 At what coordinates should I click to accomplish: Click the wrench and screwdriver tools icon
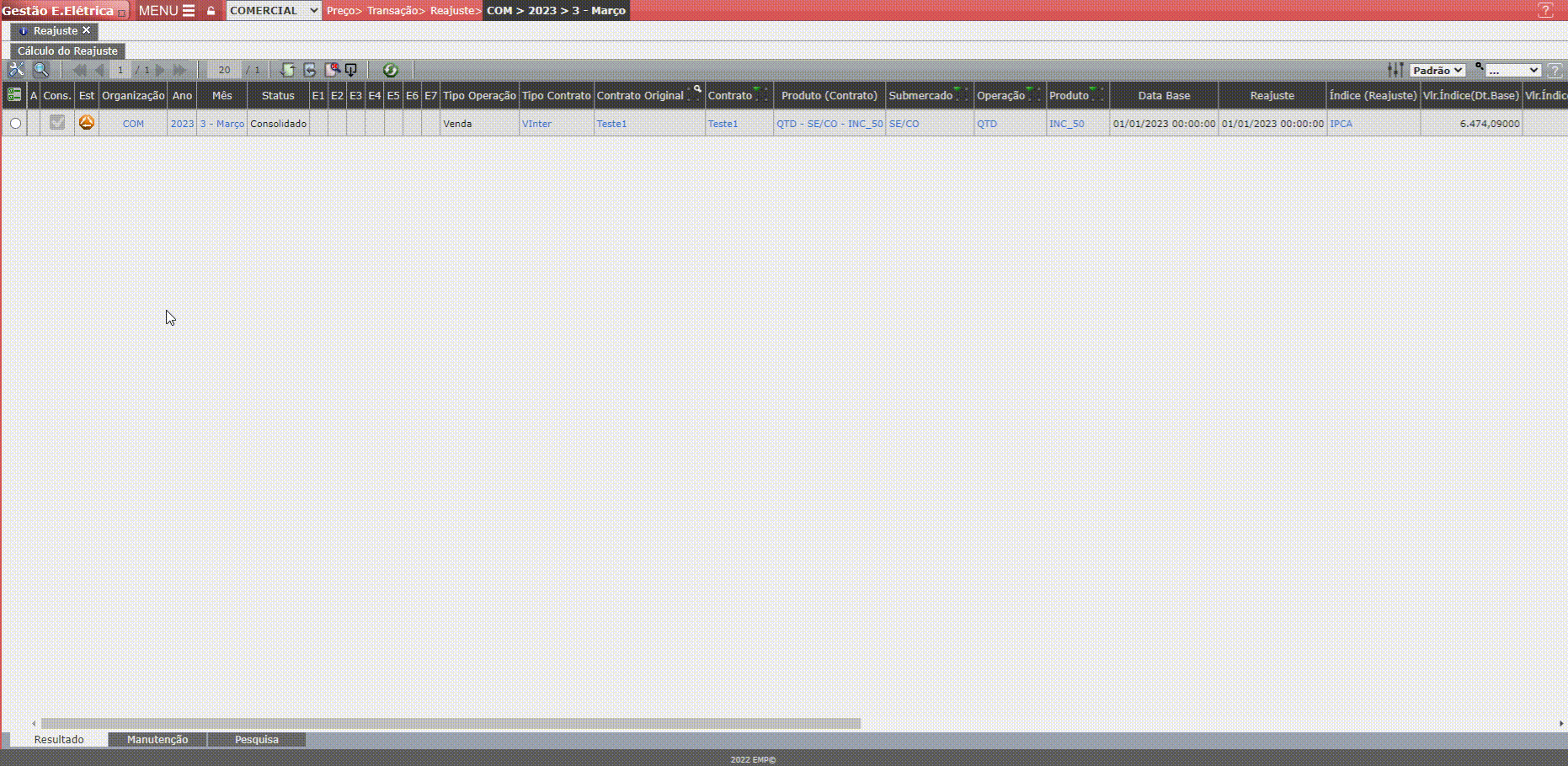[16, 70]
